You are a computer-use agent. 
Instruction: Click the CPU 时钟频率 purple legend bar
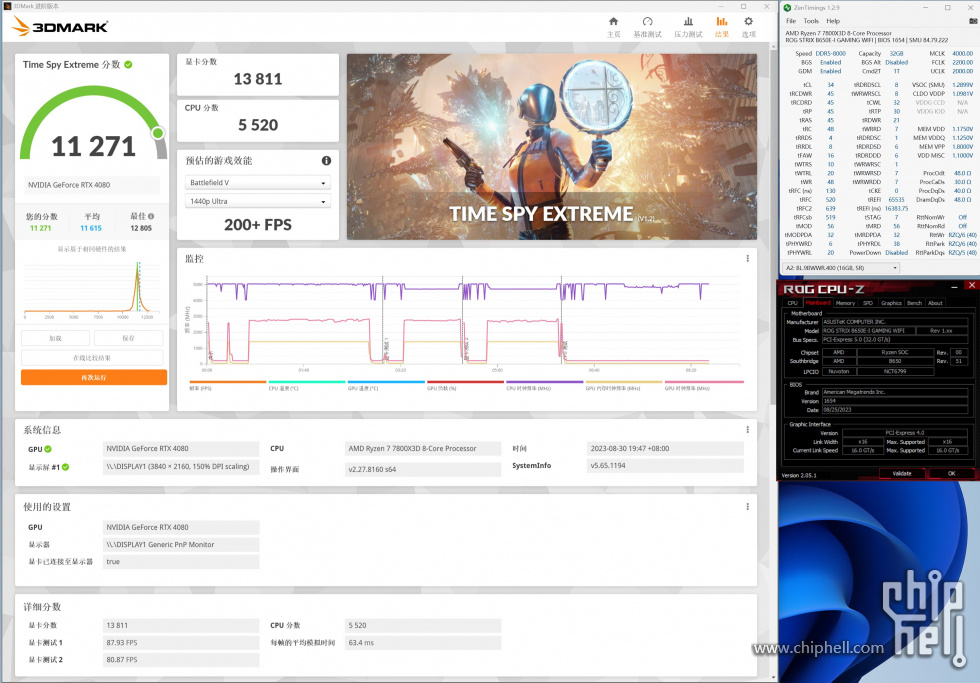click(x=545, y=382)
